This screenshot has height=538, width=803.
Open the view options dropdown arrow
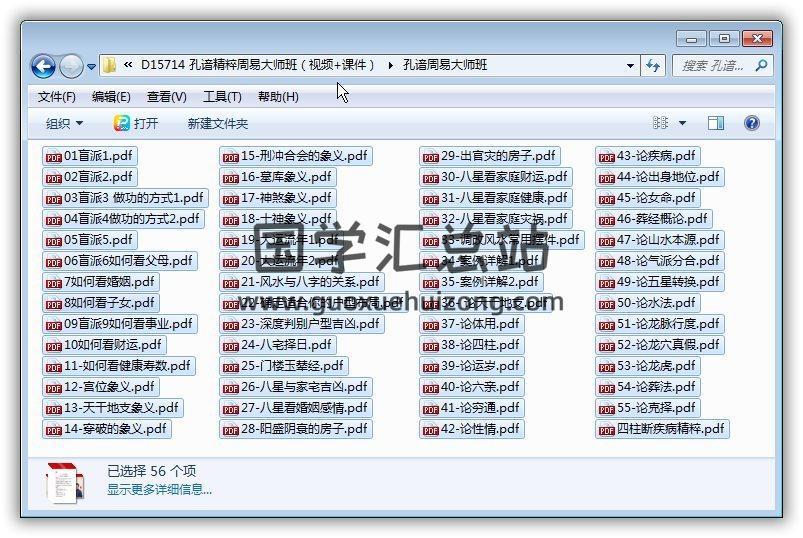[682, 123]
